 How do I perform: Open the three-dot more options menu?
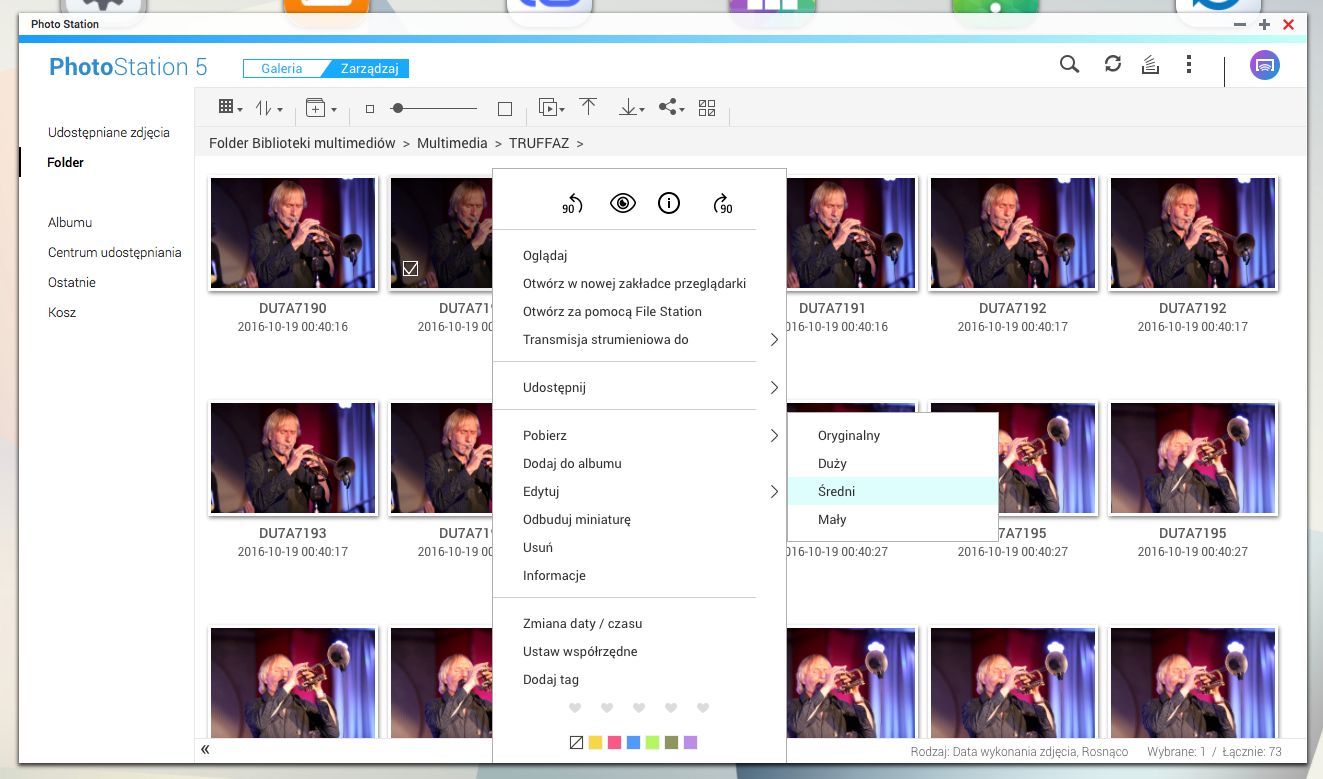click(1188, 65)
